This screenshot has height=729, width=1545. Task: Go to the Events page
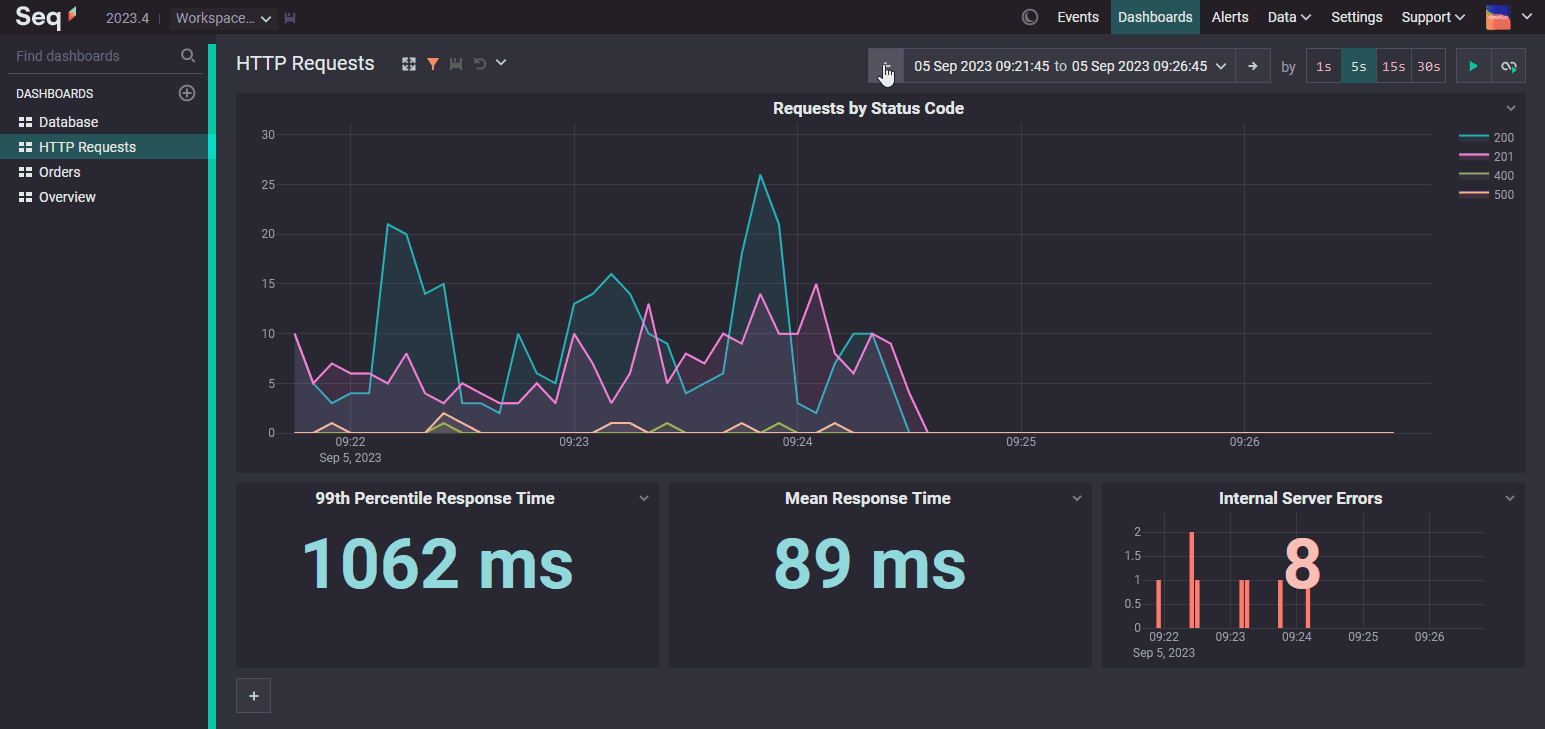coord(1078,17)
